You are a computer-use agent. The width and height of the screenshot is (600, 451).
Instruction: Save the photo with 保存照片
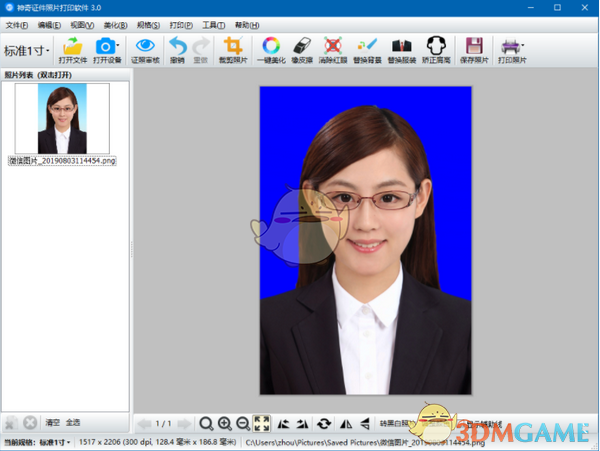click(475, 49)
